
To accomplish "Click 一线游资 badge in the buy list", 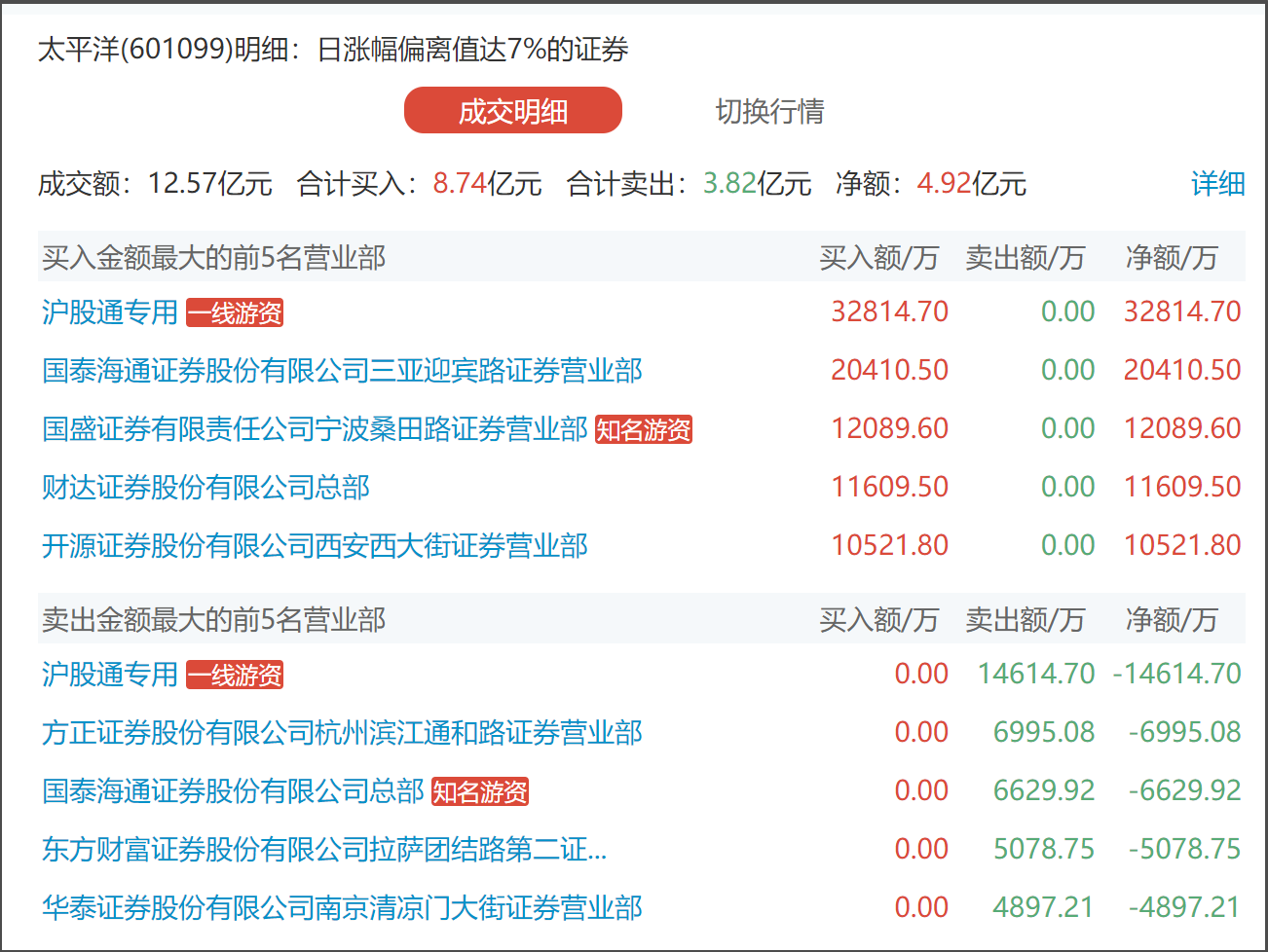I will pos(235,313).
